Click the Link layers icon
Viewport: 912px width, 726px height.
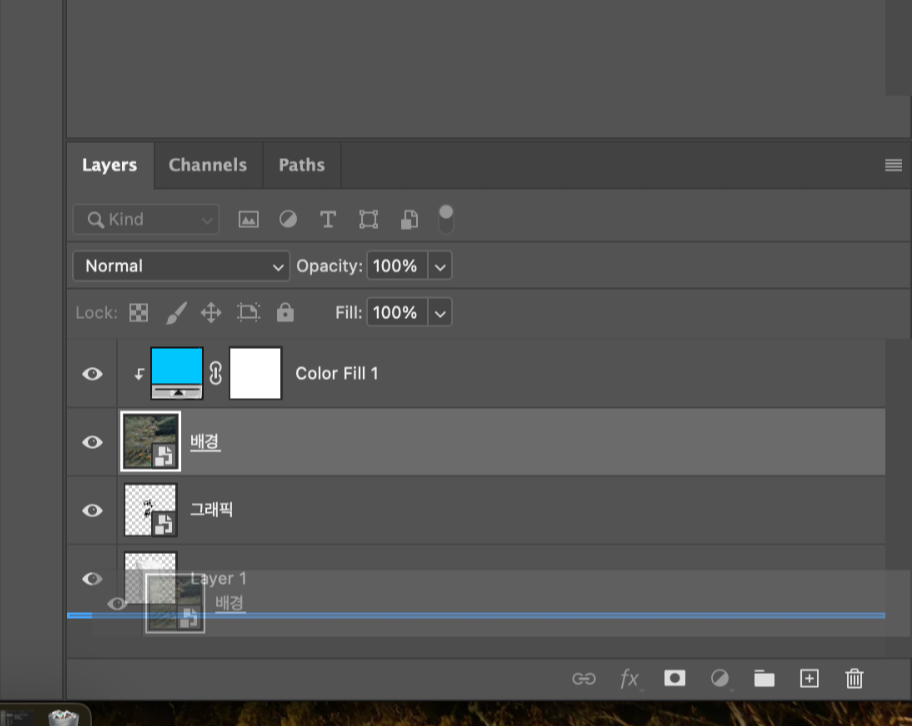(583, 678)
